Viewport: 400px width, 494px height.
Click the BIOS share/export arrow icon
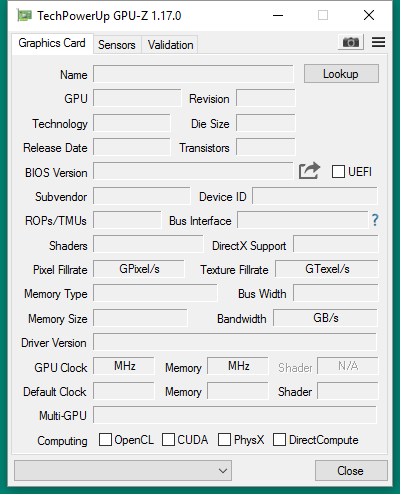(x=309, y=171)
